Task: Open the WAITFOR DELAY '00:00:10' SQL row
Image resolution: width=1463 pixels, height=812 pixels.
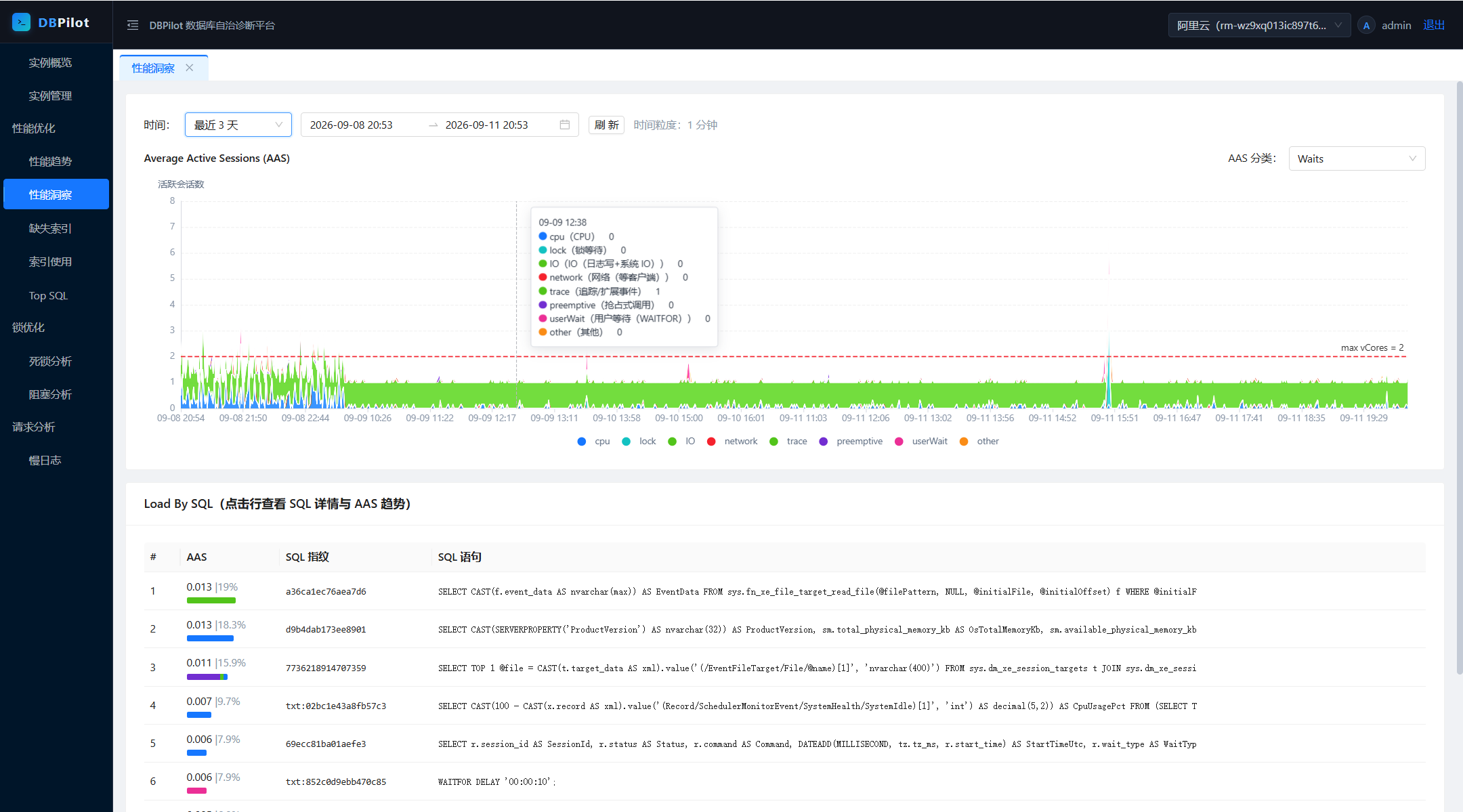Action: coord(784,782)
